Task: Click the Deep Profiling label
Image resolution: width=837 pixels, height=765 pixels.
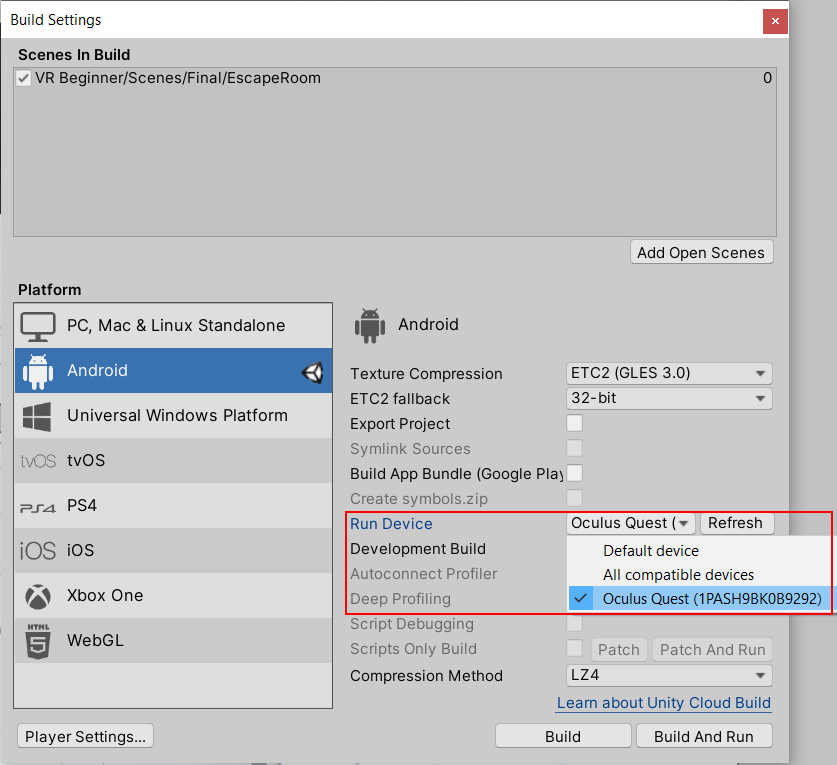Action: 400,599
